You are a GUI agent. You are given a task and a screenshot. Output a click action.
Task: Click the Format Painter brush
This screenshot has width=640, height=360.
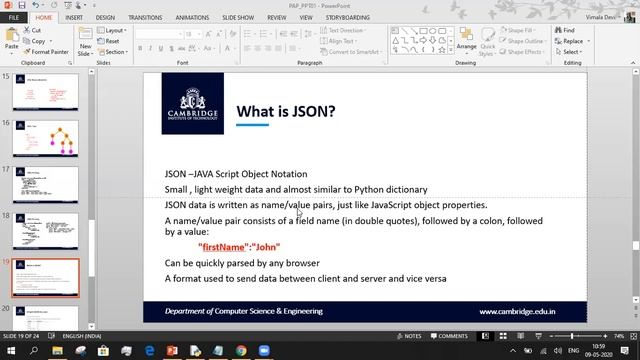[46, 52]
